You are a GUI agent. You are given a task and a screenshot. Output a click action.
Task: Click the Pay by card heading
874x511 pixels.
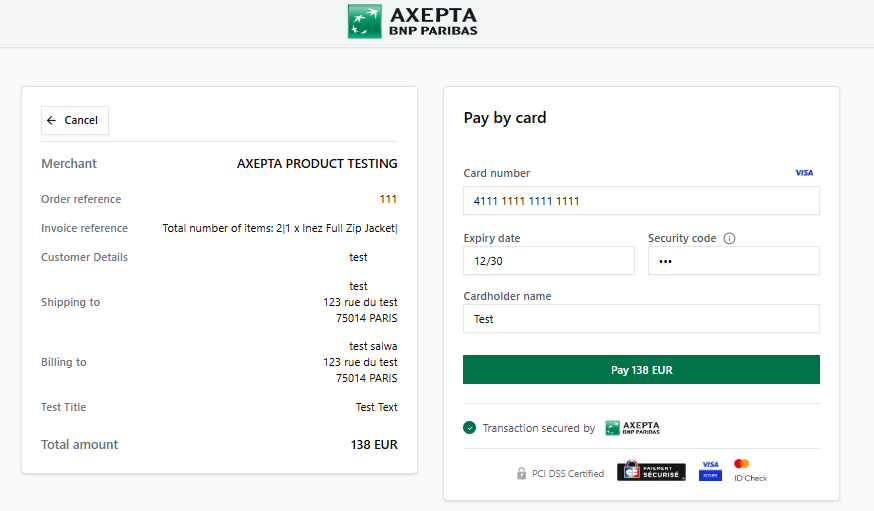(x=505, y=118)
